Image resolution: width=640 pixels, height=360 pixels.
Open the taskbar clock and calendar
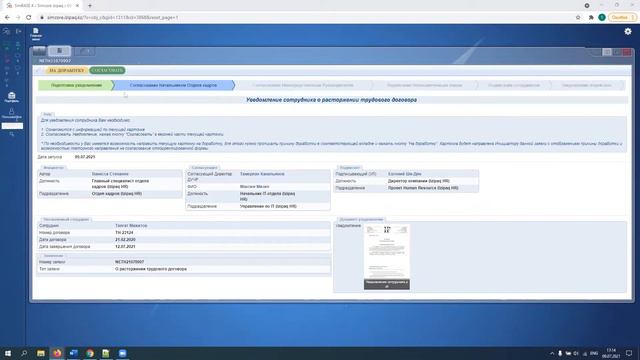coord(611,353)
